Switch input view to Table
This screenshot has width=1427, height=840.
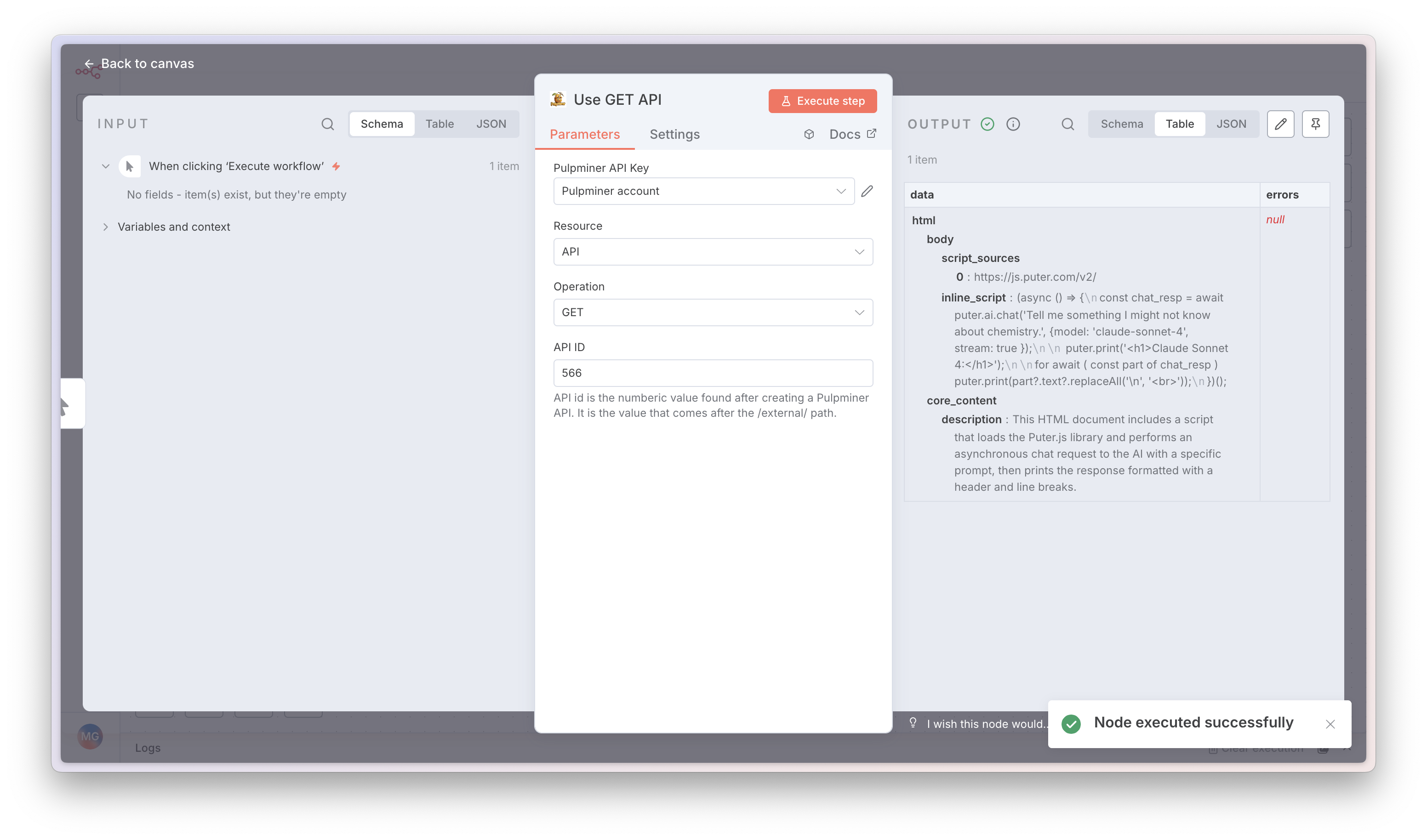coord(440,124)
